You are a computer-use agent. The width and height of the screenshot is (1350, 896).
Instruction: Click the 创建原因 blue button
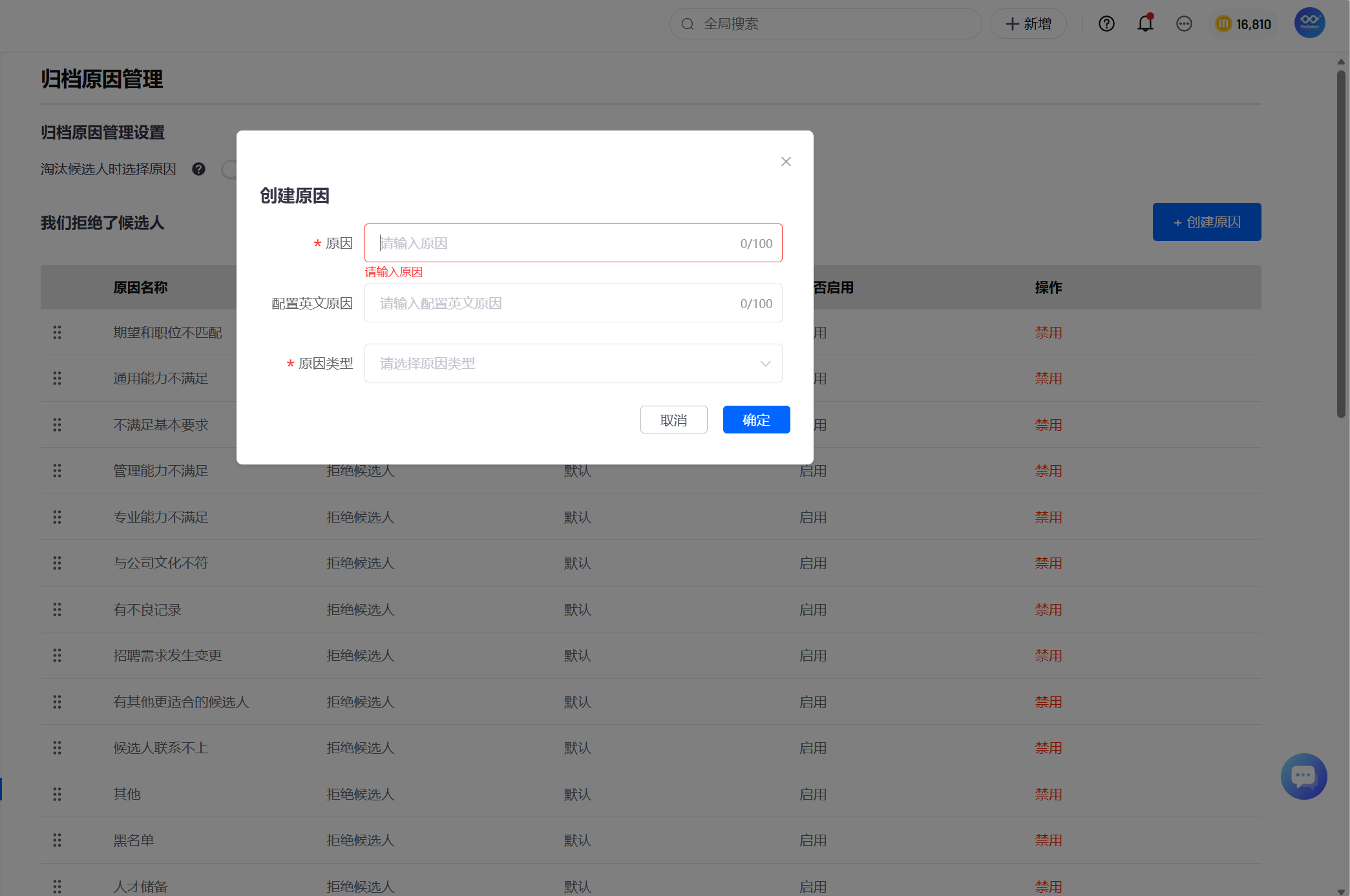click(1207, 222)
